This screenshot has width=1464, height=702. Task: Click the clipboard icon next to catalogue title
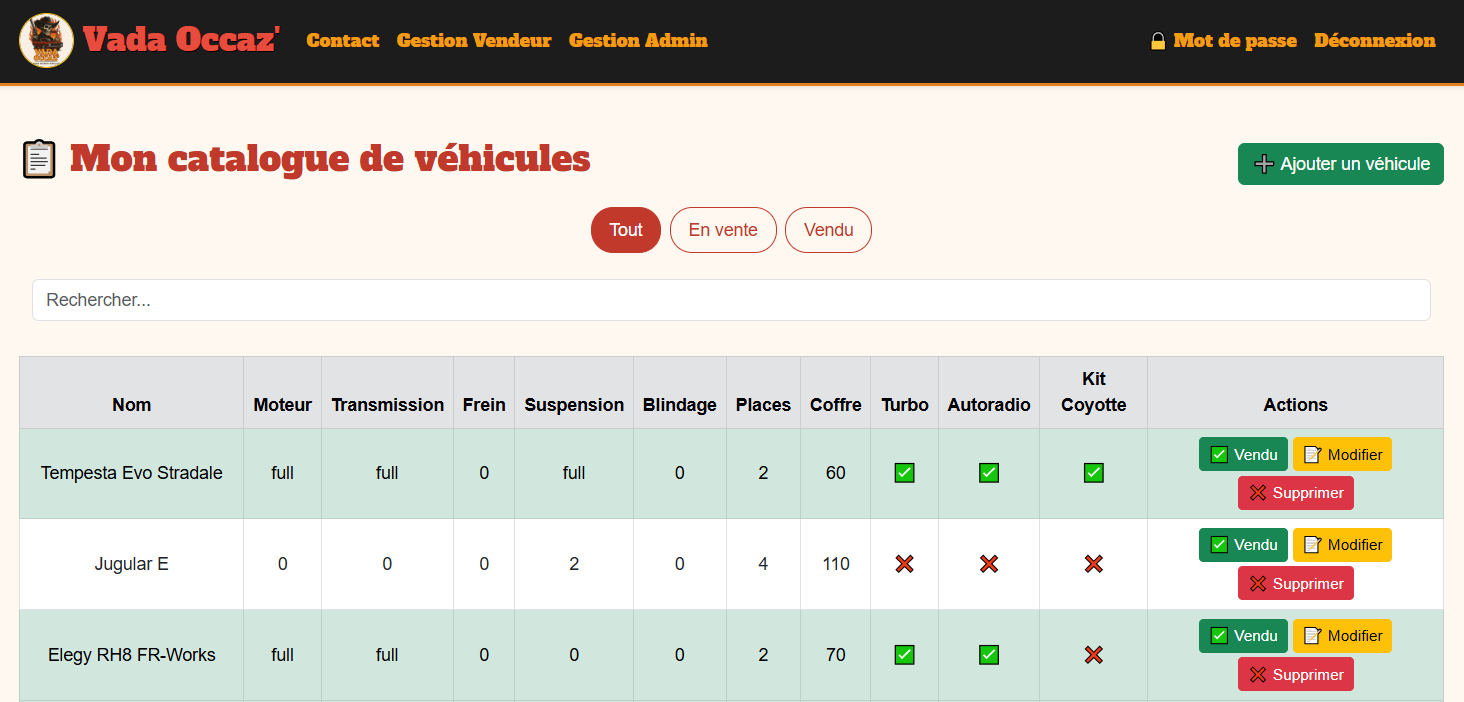point(39,160)
